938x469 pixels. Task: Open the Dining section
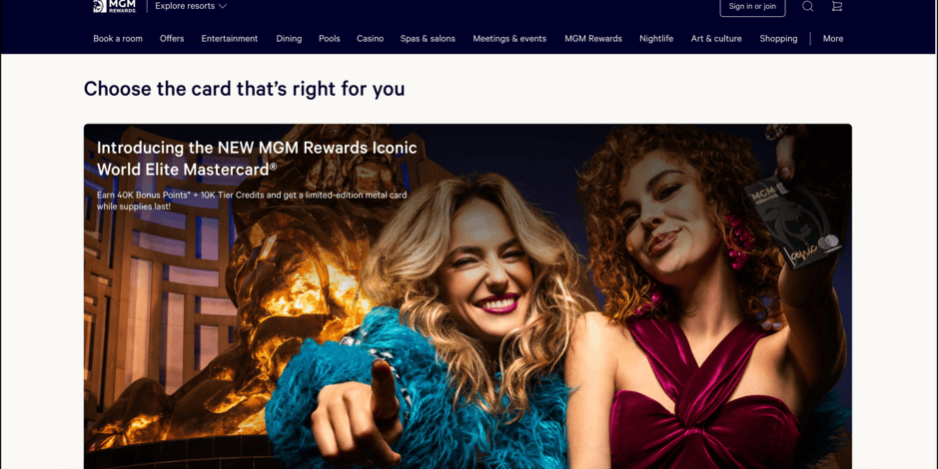coord(289,38)
